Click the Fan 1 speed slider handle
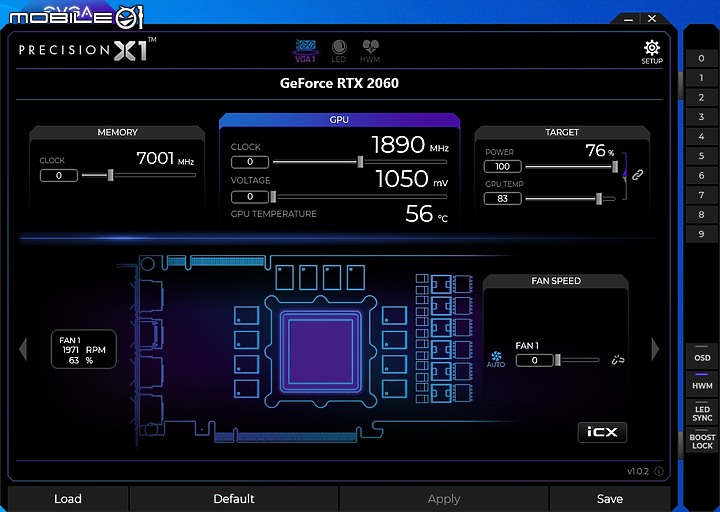Image resolution: width=720 pixels, height=512 pixels. [x=558, y=360]
